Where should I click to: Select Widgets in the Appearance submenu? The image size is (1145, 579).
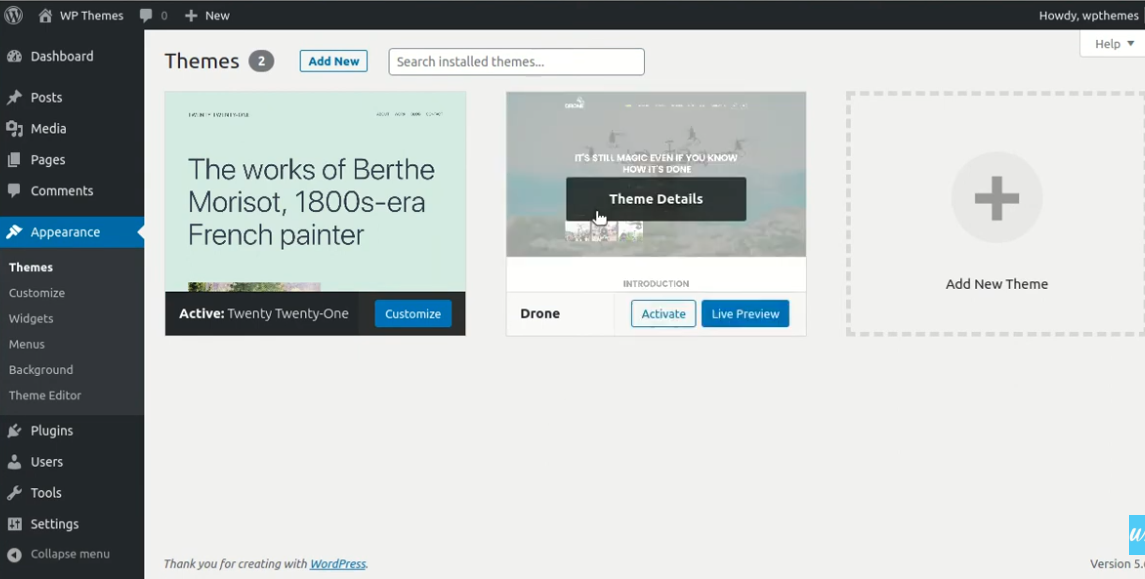coord(31,318)
